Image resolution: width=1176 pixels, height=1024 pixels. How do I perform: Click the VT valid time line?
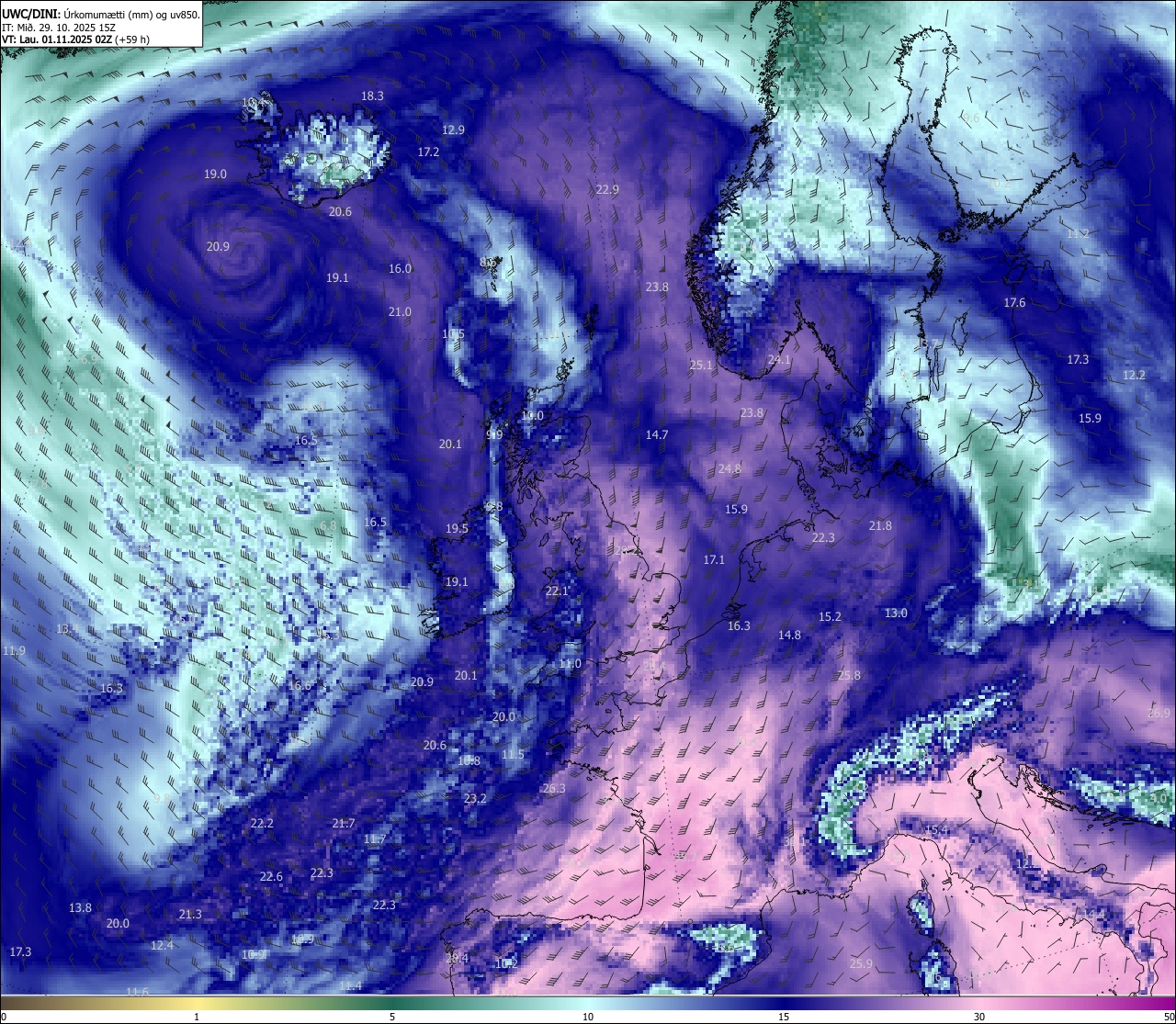(x=76, y=39)
